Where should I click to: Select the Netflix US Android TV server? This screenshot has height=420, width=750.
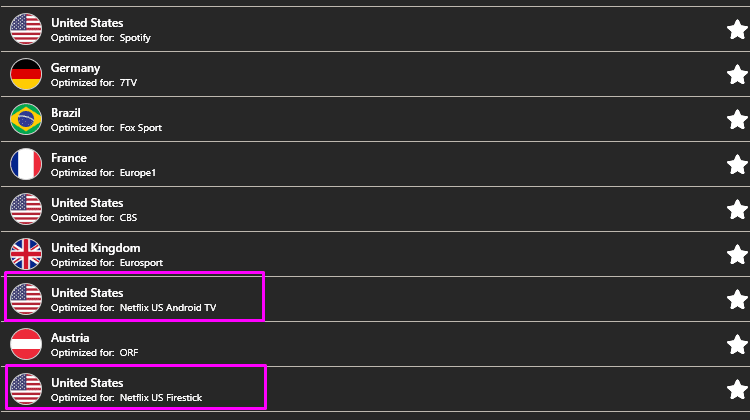pyautogui.click(x=135, y=299)
